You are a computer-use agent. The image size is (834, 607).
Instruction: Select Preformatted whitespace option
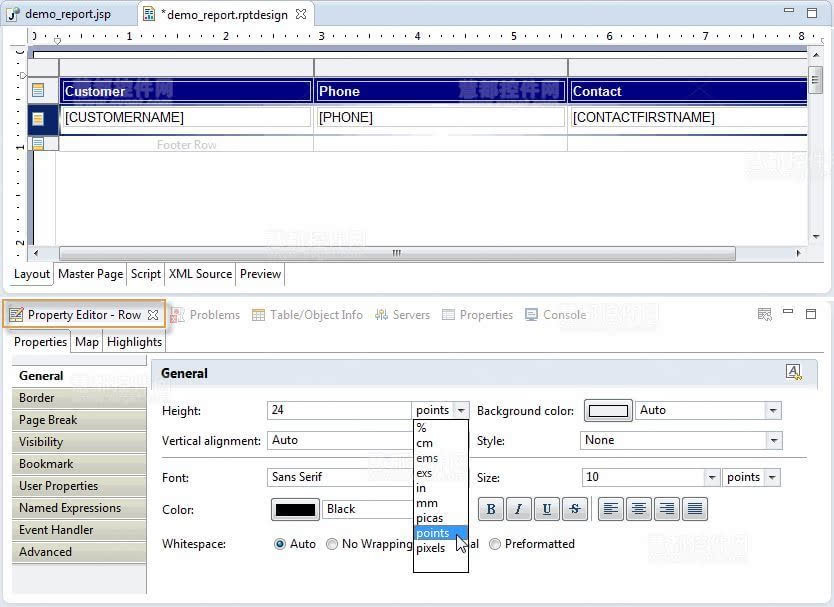click(495, 544)
